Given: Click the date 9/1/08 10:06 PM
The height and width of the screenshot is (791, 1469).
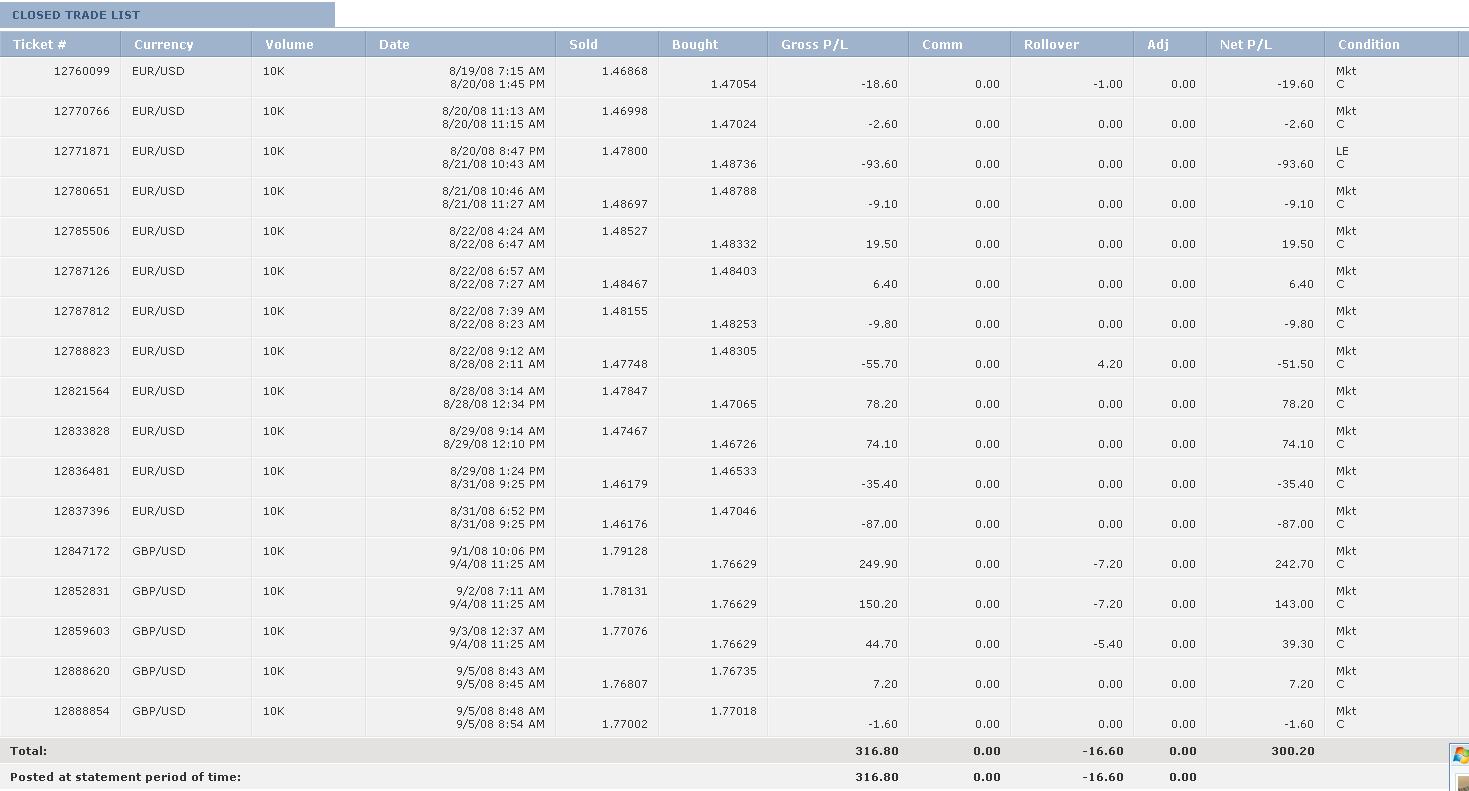Looking at the screenshot, I should 497,551.
